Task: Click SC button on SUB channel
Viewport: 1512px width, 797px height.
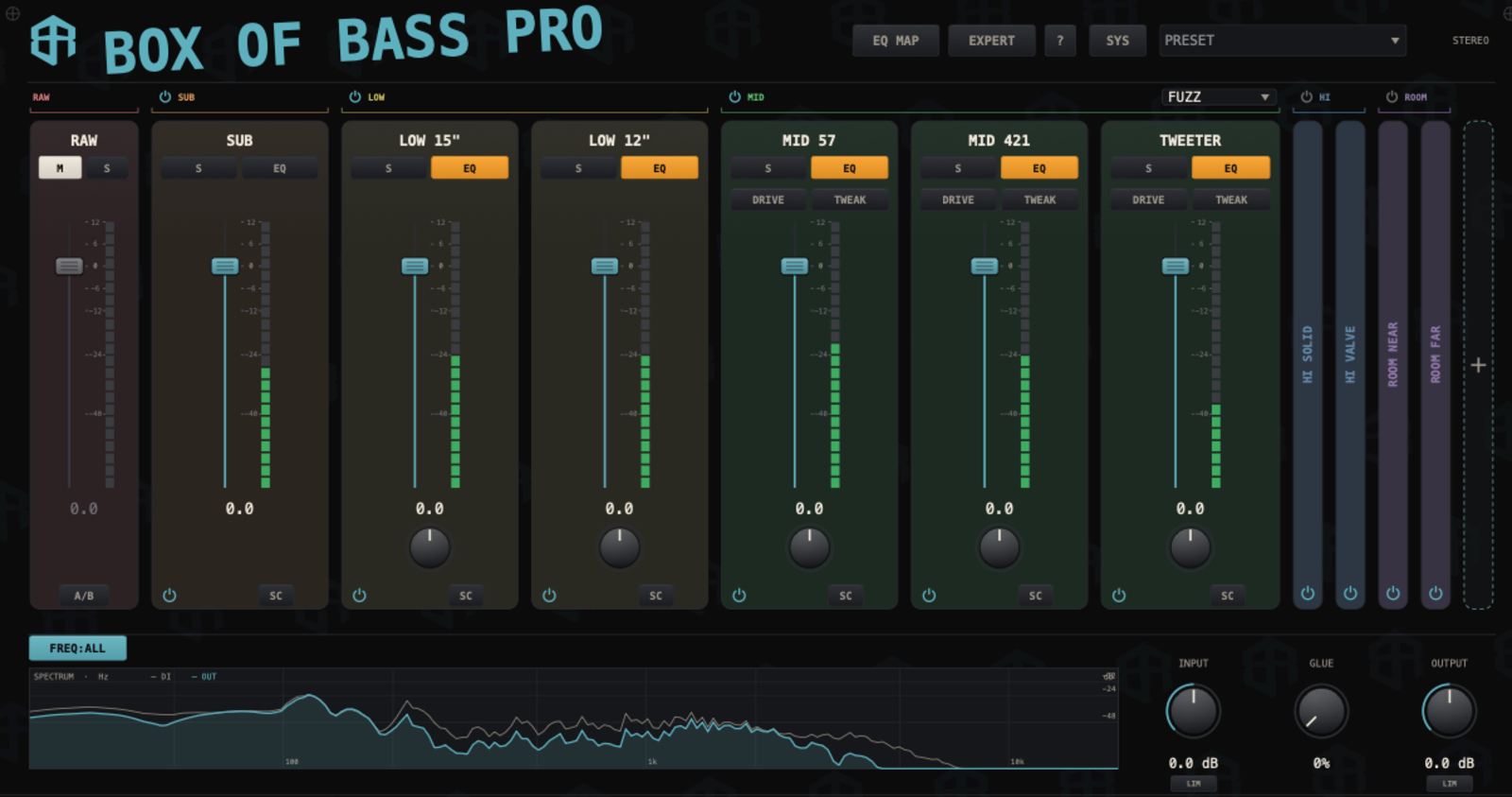Action: [x=276, y=596]
